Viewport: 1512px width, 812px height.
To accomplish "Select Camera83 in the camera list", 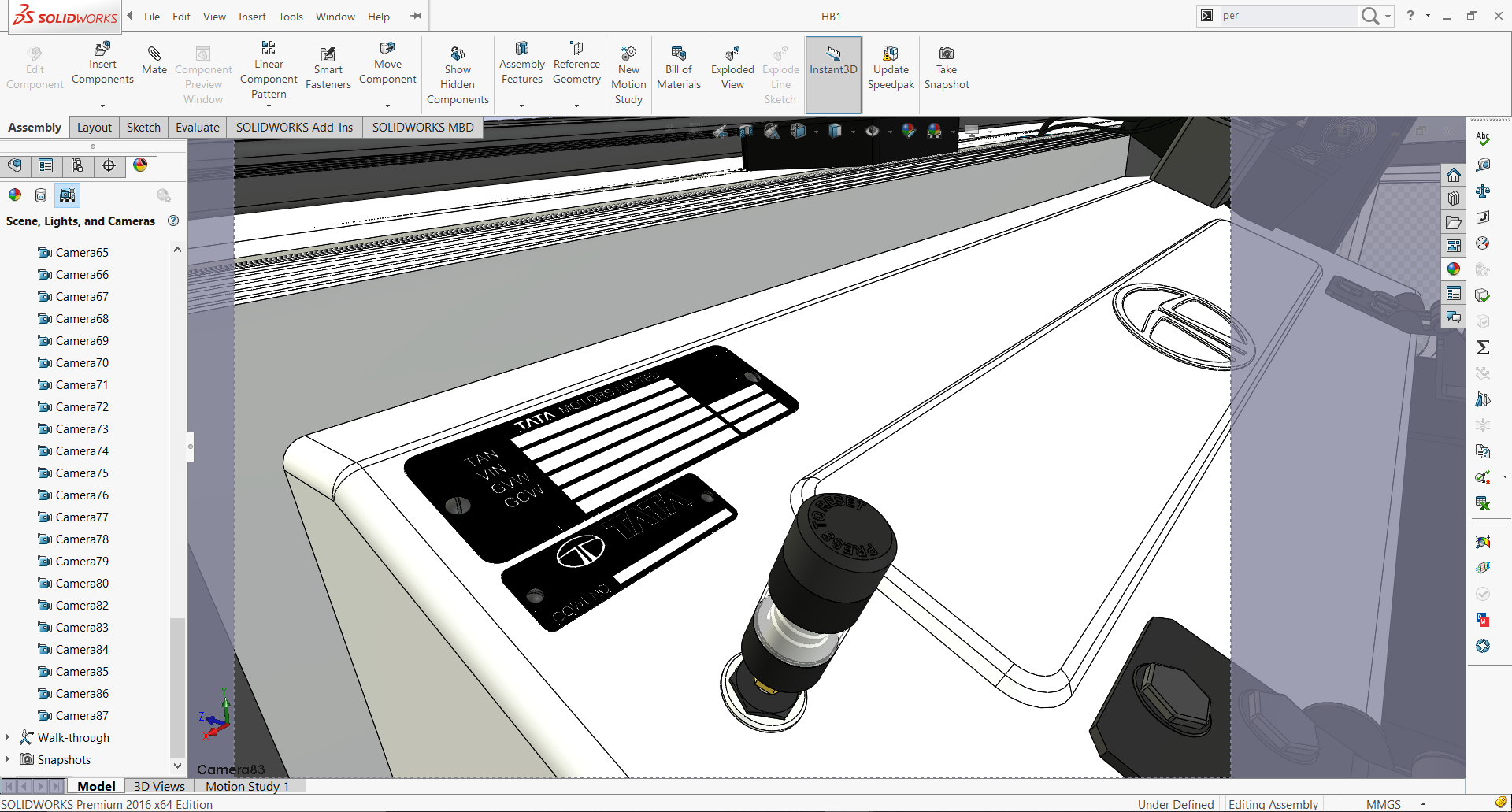I will pyautogui.click(x=82, y=628).
